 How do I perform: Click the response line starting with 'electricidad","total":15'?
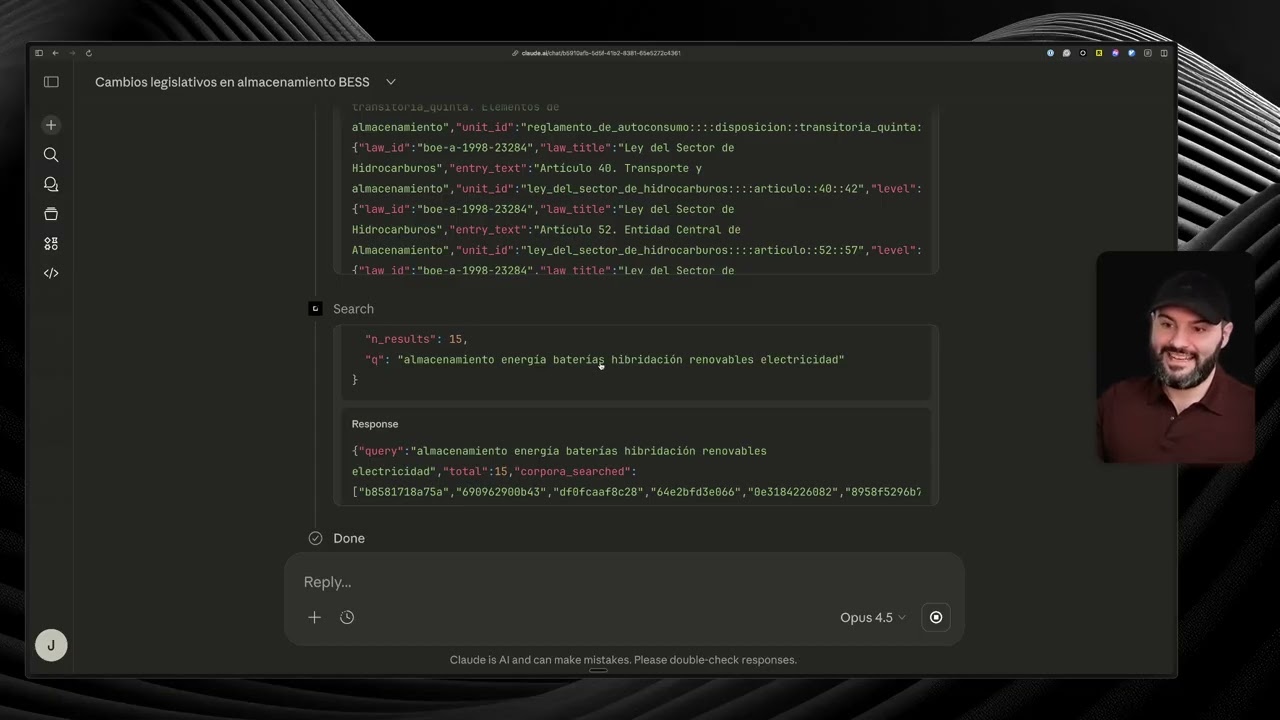click(494, 471)
